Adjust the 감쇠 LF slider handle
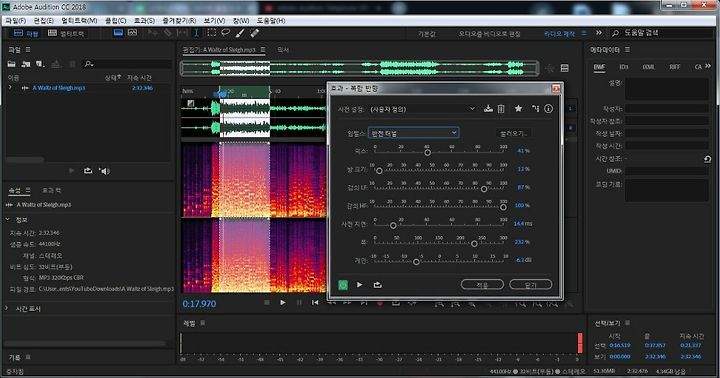This screenshot has height=378, width=720. click(x=484, y=189)
